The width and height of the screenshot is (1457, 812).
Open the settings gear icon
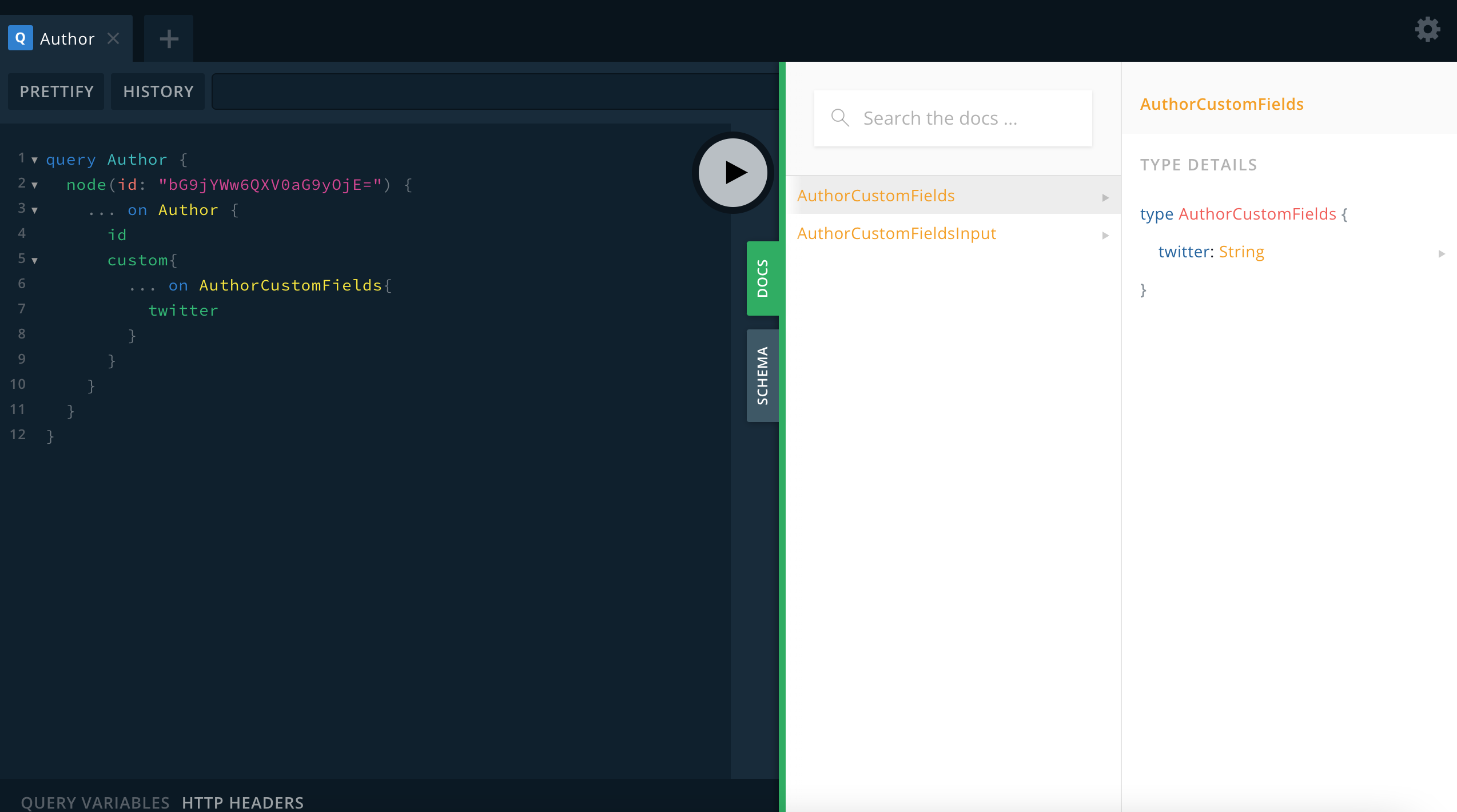1427,29
